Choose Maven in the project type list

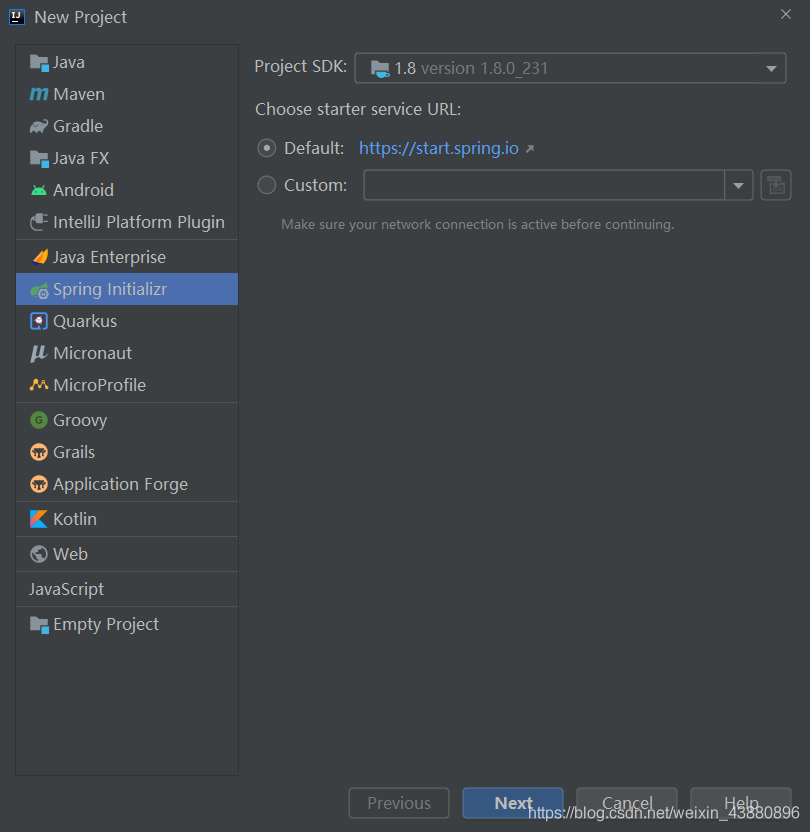coord(127,94)
